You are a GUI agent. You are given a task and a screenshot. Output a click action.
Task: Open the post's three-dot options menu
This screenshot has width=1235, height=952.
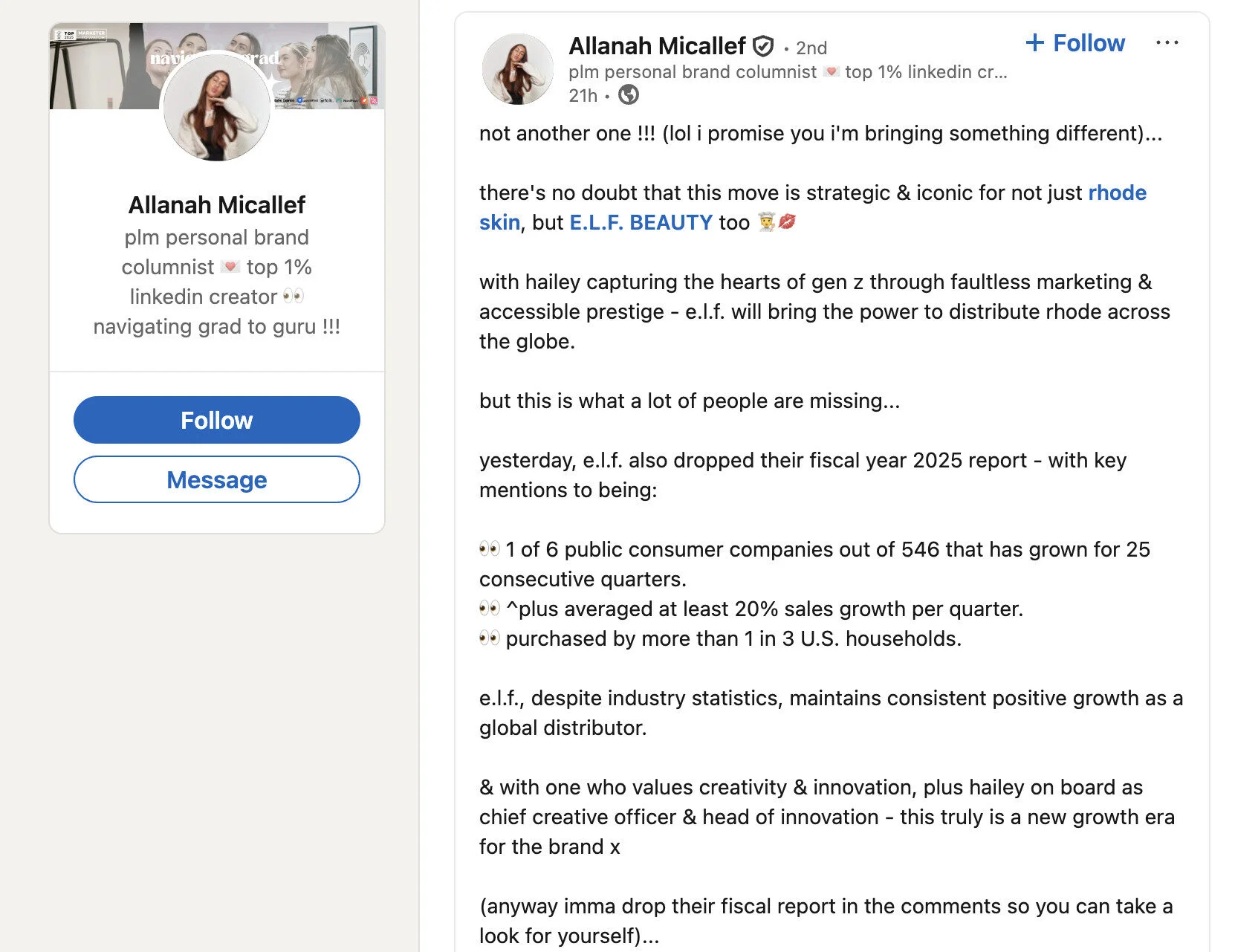[x=1167, y=42]
